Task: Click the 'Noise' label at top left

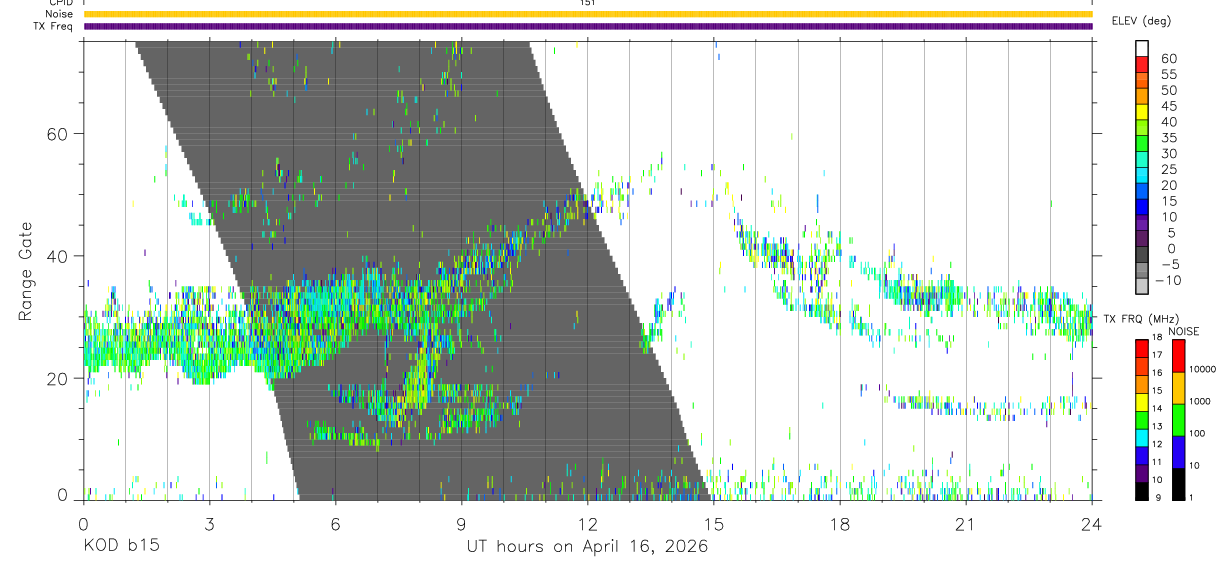Action: (61, 14)
